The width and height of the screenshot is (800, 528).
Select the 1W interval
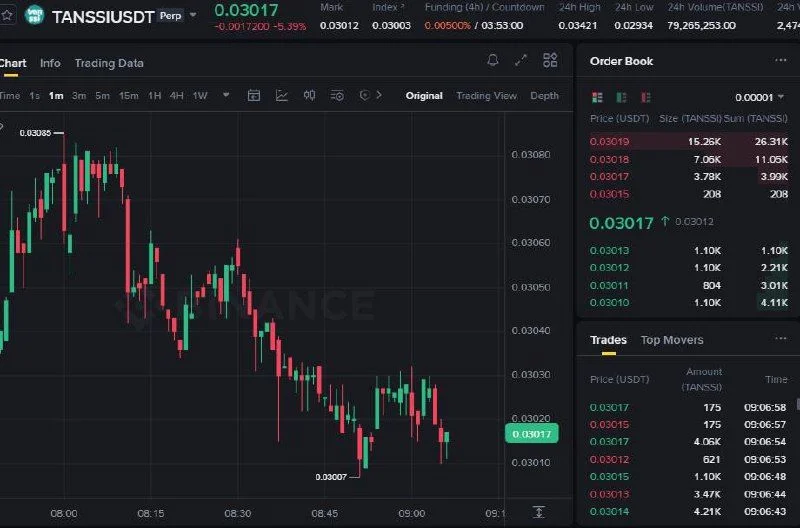(200, 95)
